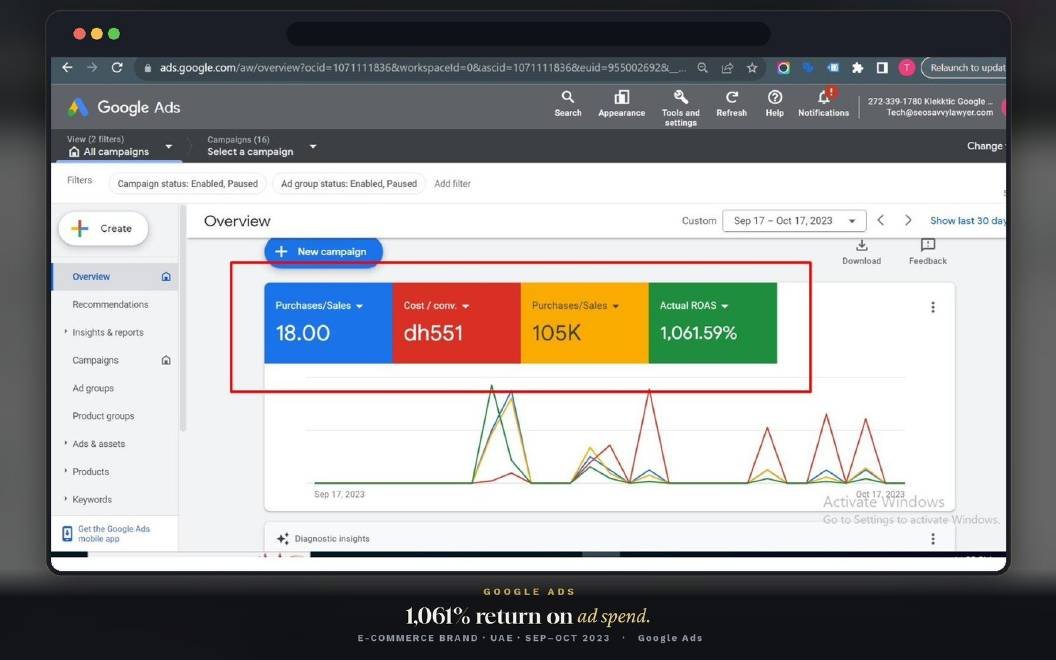Image resolution: width=1056 pixels, height=660 pixels.
Task: Bookmark page with the star icon
Action: [x=752, y=67]
